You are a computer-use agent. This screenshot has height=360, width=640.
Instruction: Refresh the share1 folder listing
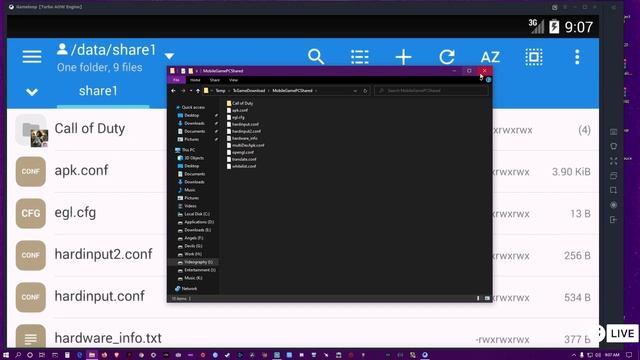pos(447,57)
